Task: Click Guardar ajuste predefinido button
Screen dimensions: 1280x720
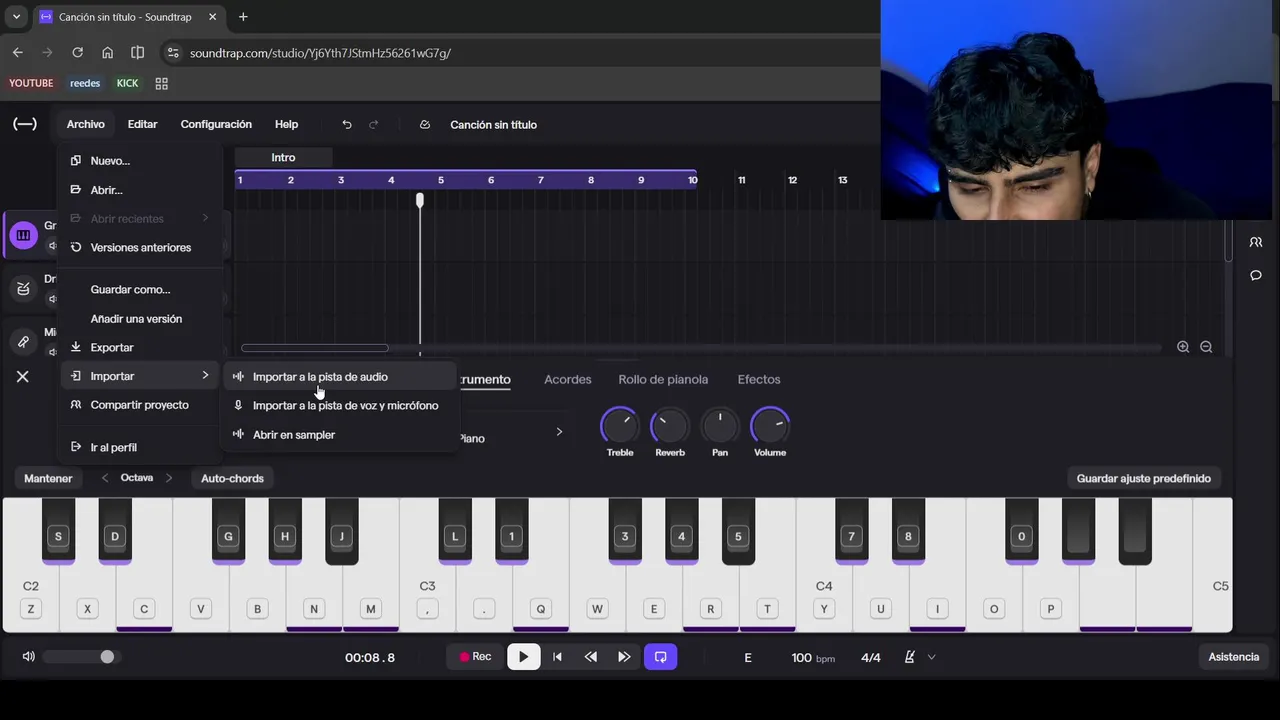Action: (1144, 478)
